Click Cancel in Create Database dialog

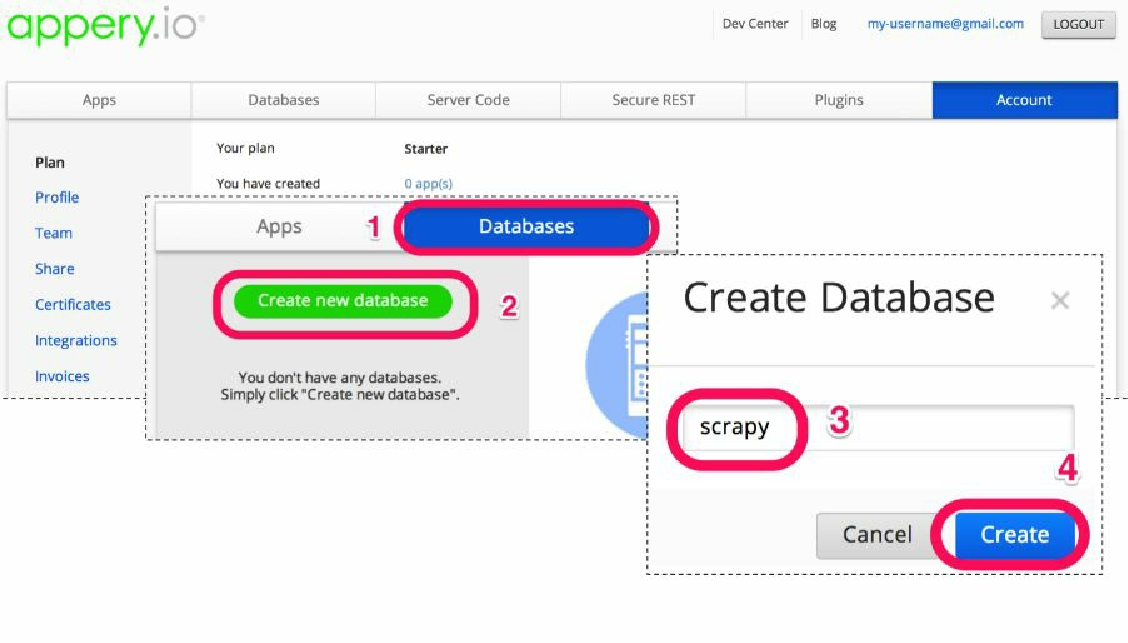tap(877, 534)
